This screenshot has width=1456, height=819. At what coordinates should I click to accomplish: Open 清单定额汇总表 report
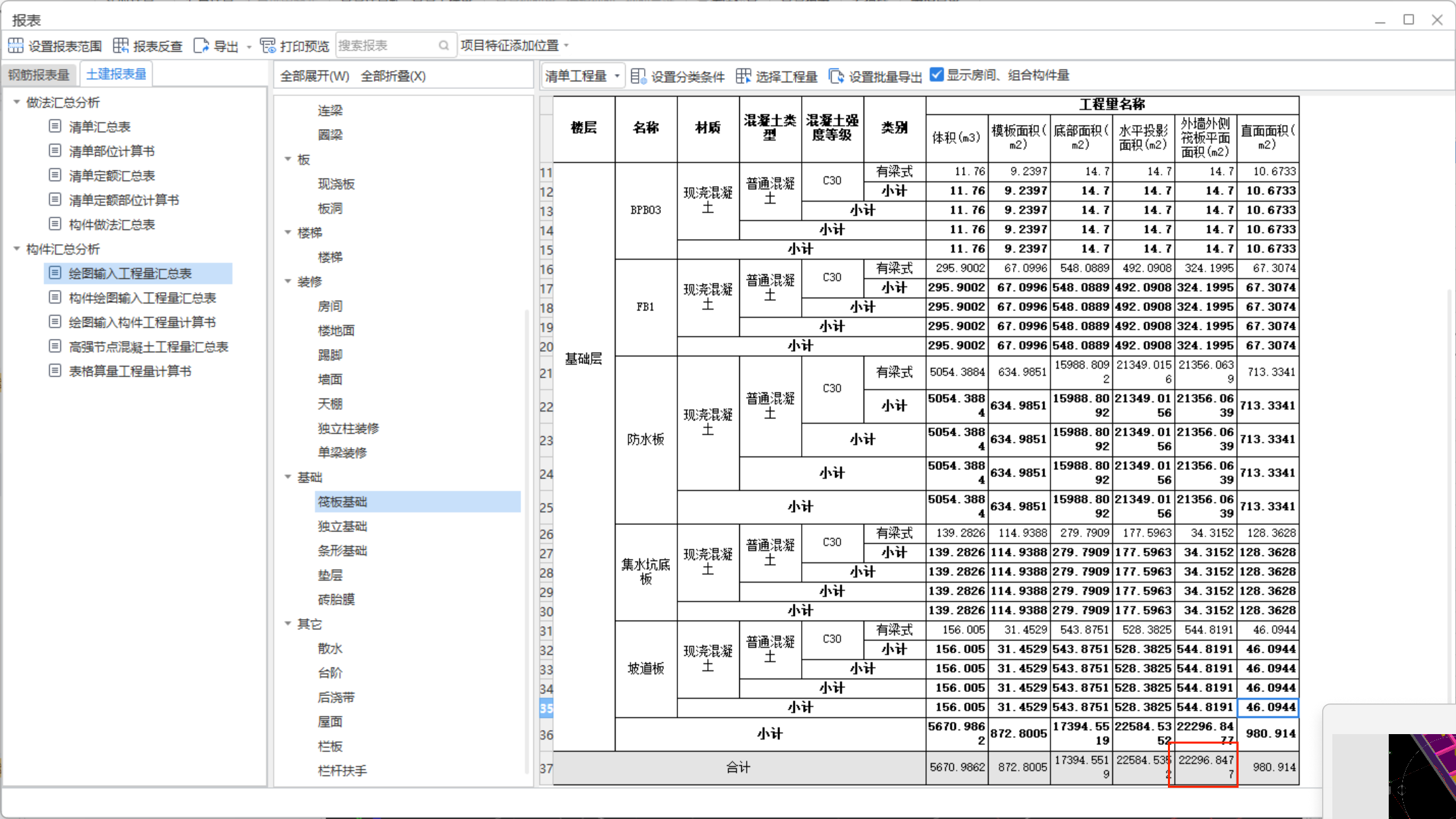tap(111, 175)
